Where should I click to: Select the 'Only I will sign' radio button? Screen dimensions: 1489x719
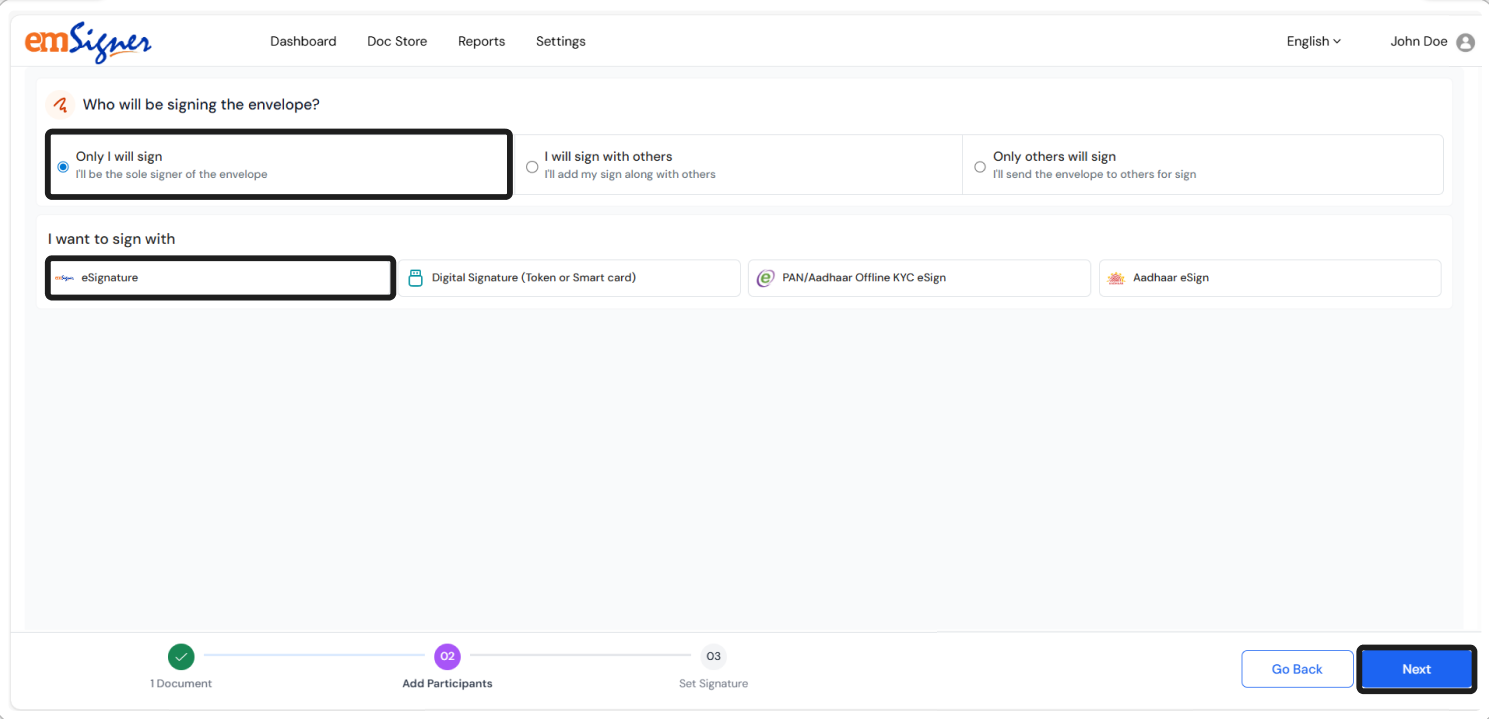click(x=63, y=167)
